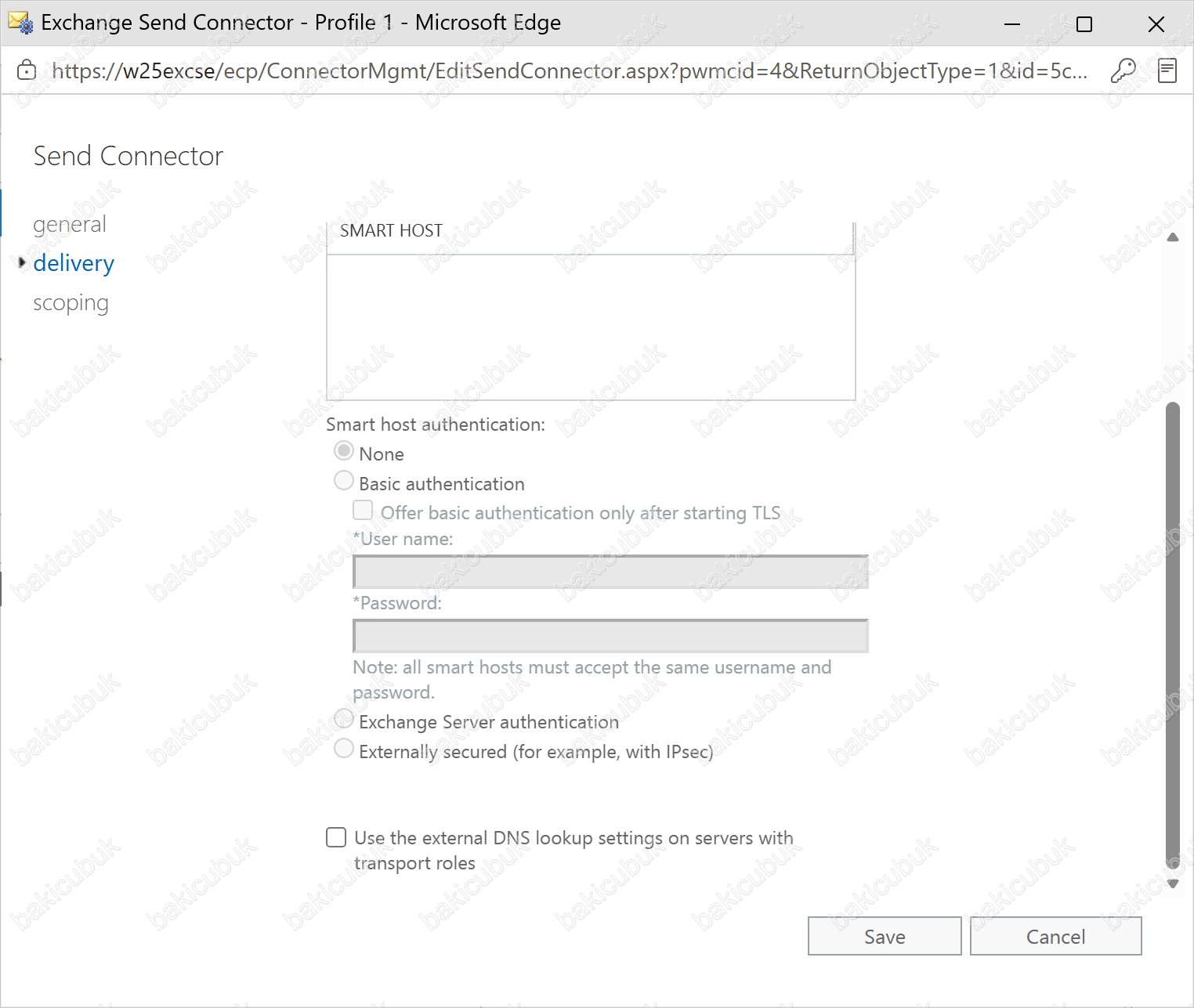This screenshot has width=1194, height=1008.
Task: Click the address bar URL
Action: click(x=570, y=70)
